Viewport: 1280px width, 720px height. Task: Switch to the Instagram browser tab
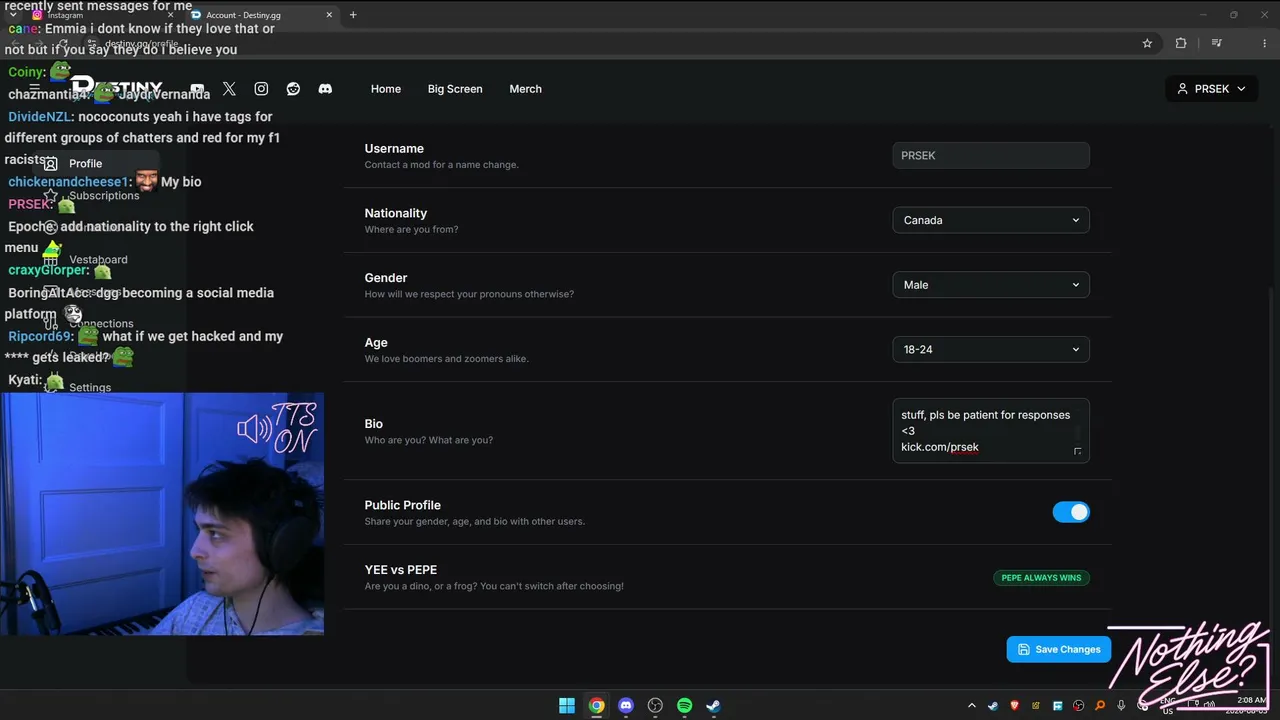(100, 15)
